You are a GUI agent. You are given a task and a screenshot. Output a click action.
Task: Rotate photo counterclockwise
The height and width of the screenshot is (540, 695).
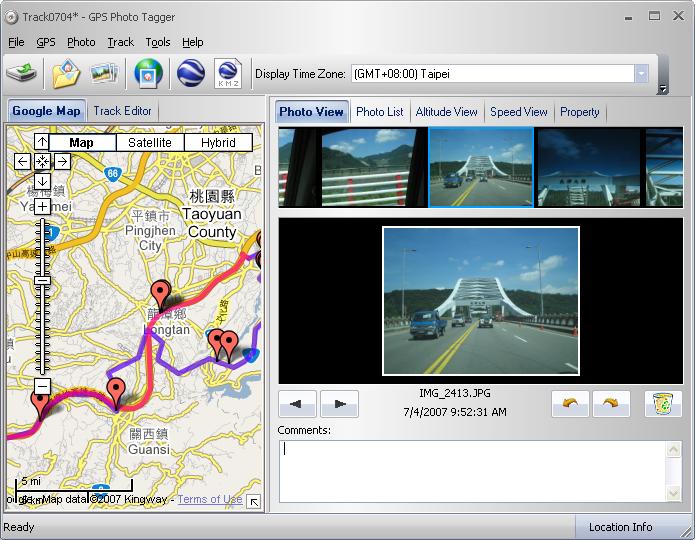point(570,404)
